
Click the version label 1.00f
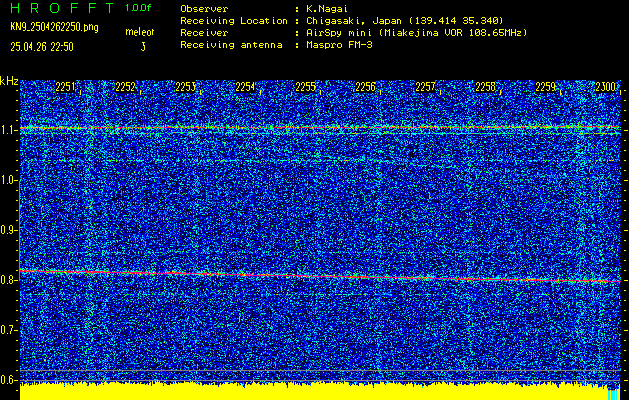tap(138, 8)
